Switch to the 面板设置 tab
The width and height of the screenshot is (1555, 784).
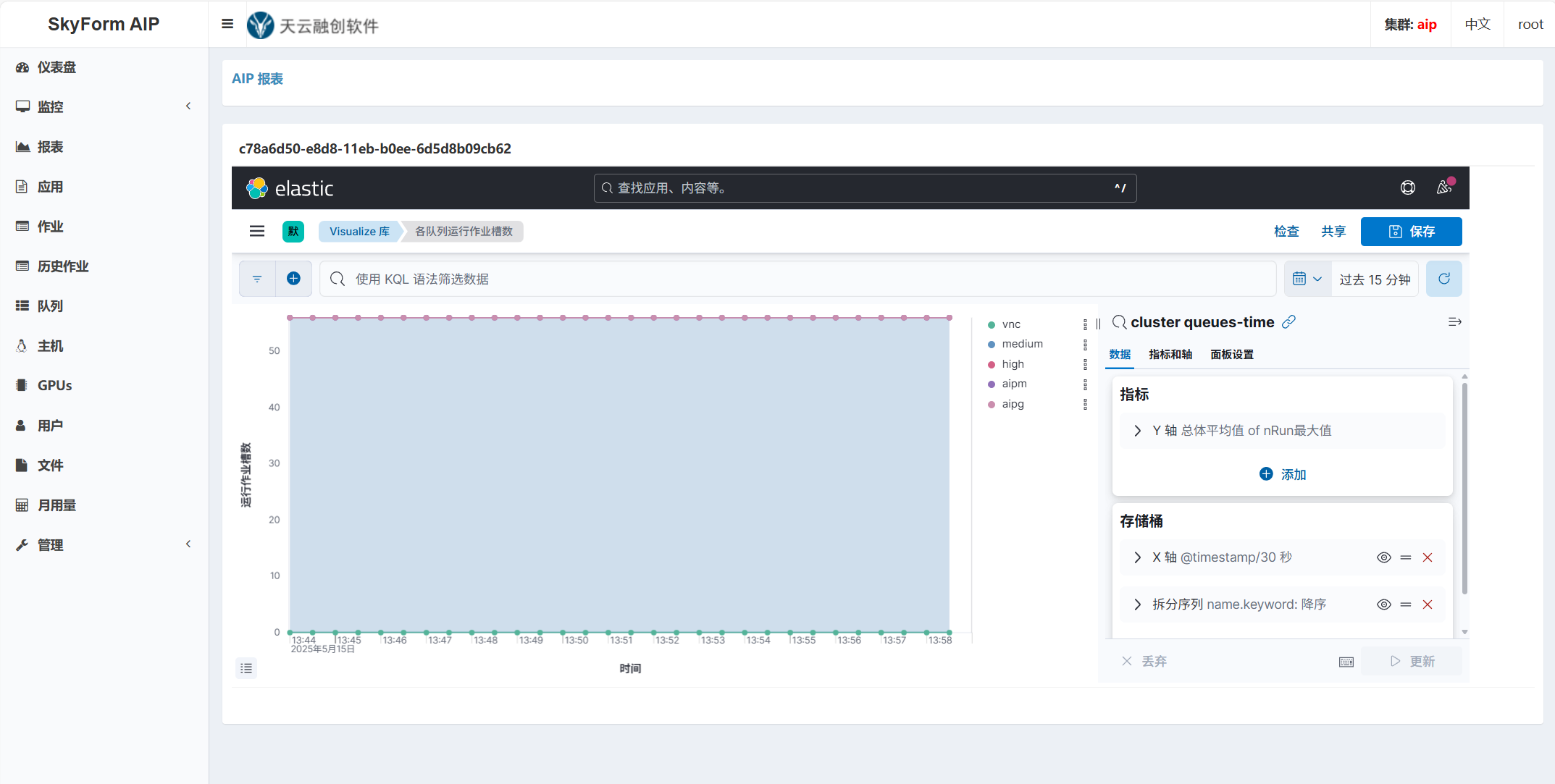[1231, 354]
